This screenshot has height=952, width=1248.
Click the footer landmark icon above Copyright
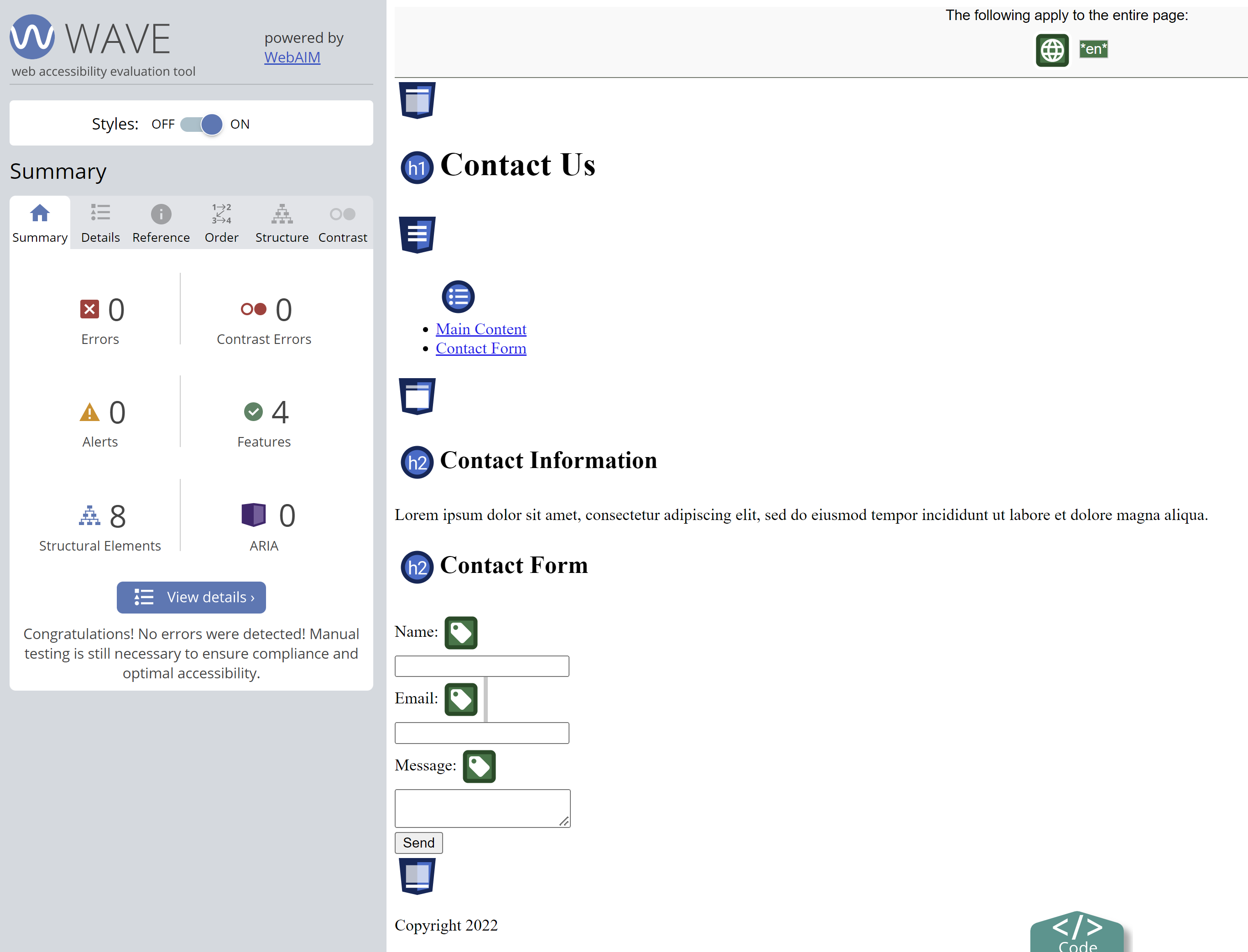pyautogui.click(x=417, y=876)
